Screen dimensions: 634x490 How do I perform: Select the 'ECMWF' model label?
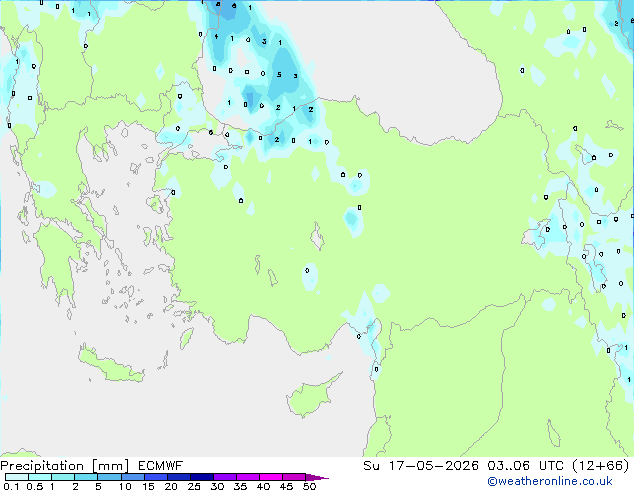point(161,466)
